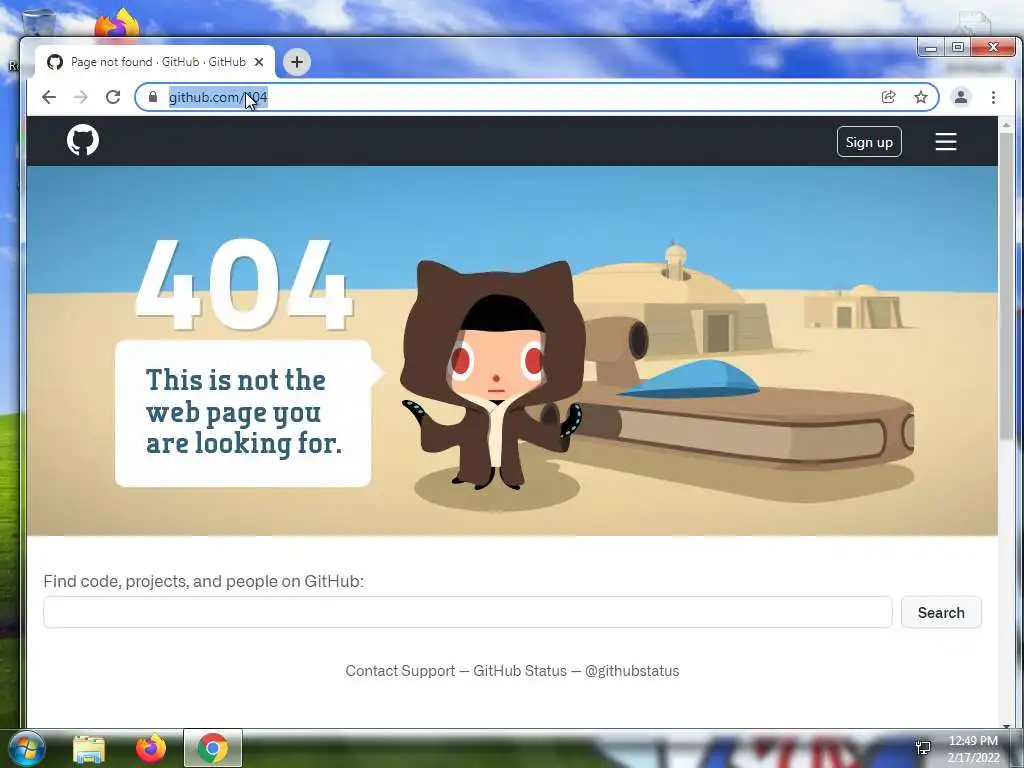The image size is (1024, 768).
Task: Click the page vertical scrollbar thumb
Action: 1006,287
